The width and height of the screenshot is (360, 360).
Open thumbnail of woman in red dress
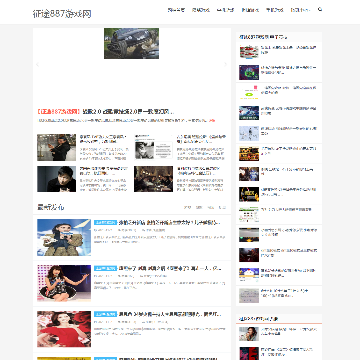(64, 329)
